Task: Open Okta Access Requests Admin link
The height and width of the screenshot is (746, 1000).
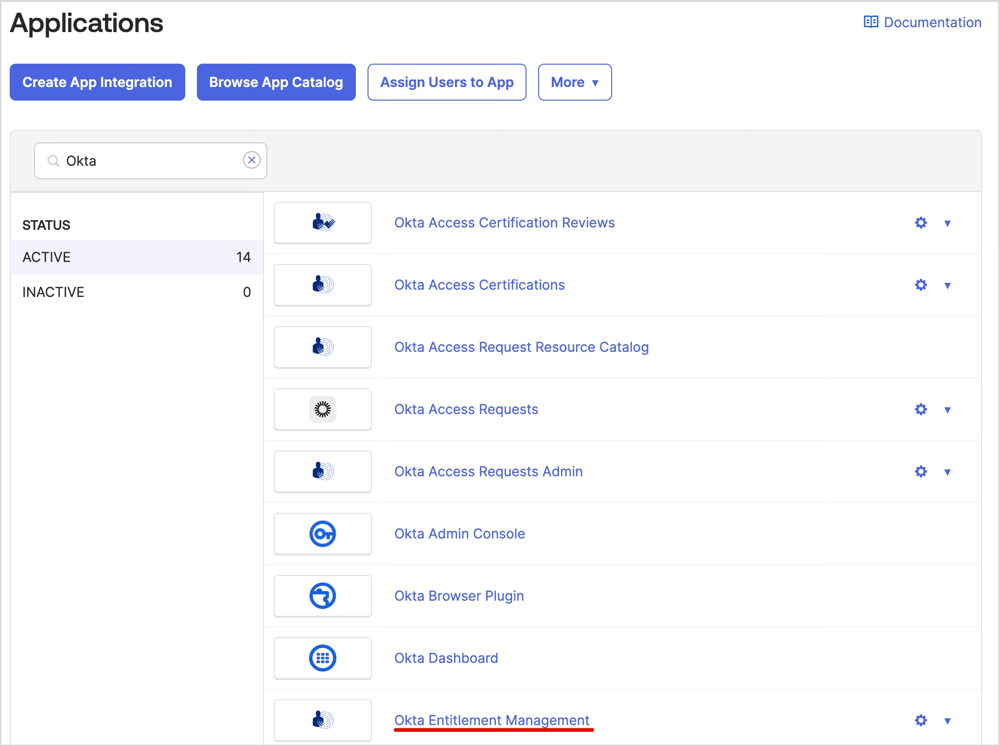Action: 489,471
